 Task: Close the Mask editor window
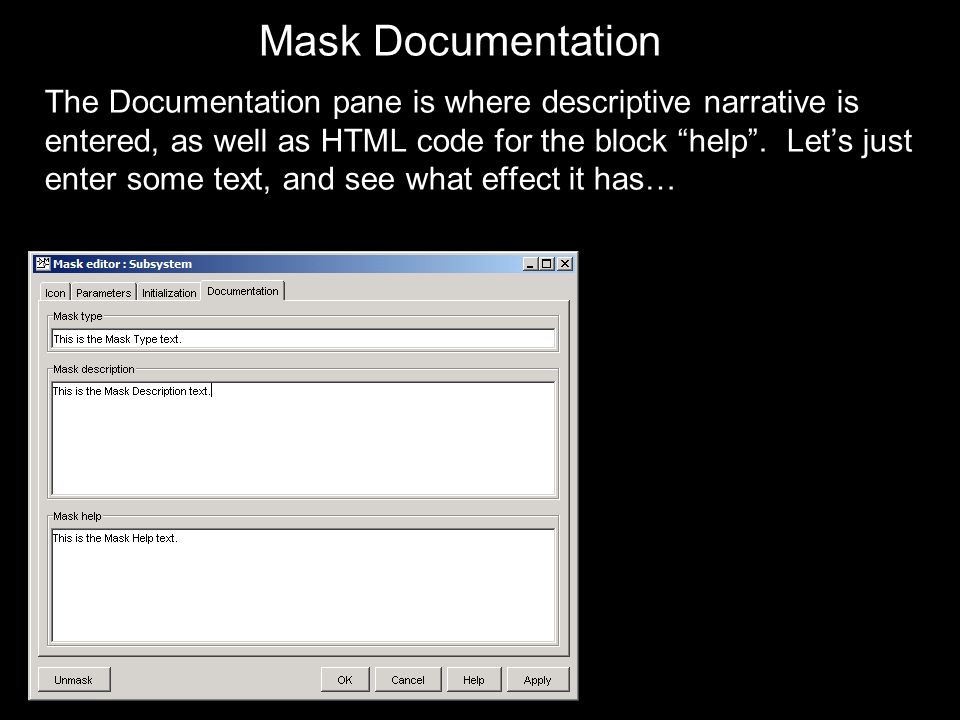(x=565, y=264)
